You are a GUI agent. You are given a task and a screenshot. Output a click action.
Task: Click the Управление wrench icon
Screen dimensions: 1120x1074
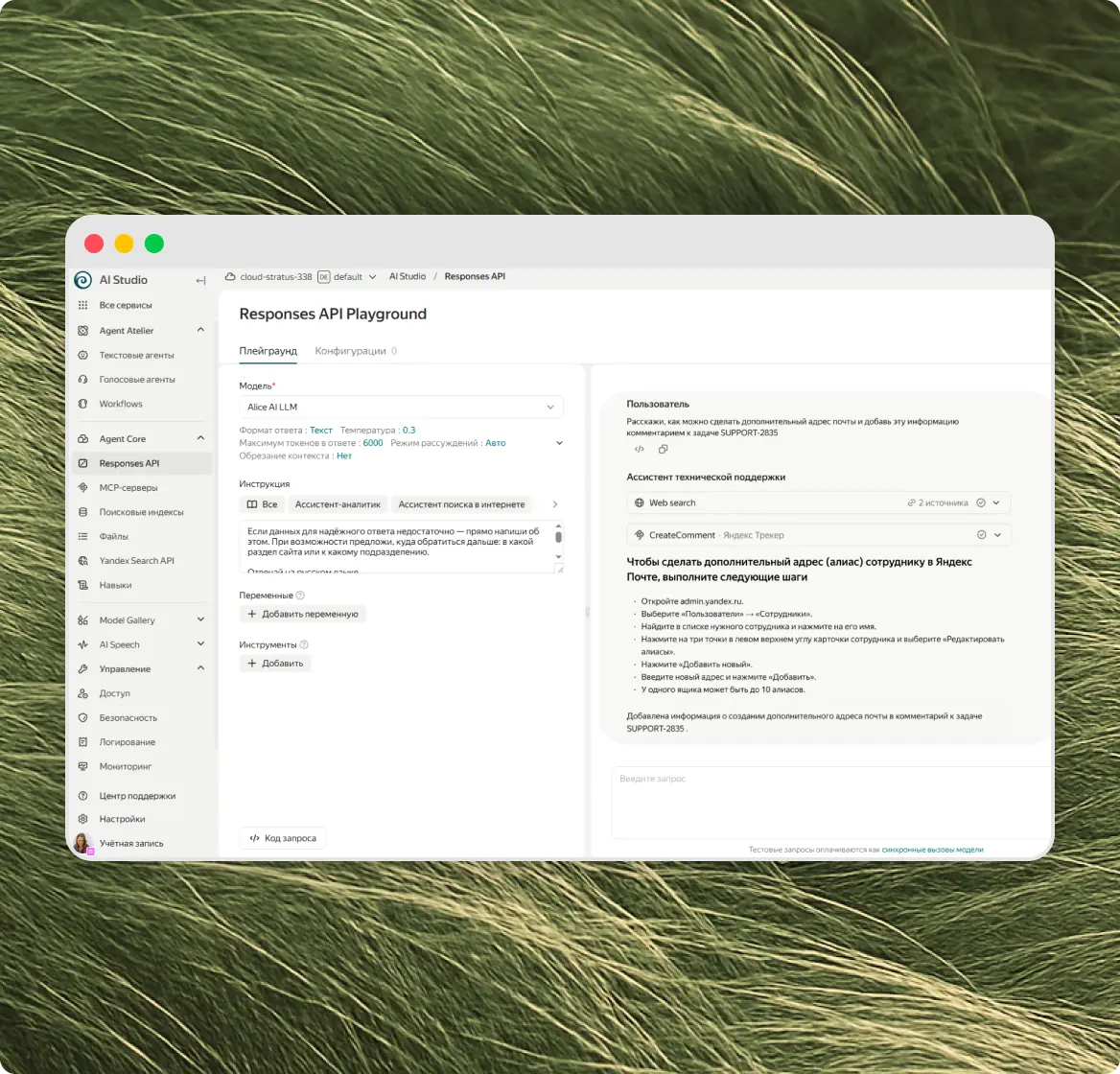[82, 669]
